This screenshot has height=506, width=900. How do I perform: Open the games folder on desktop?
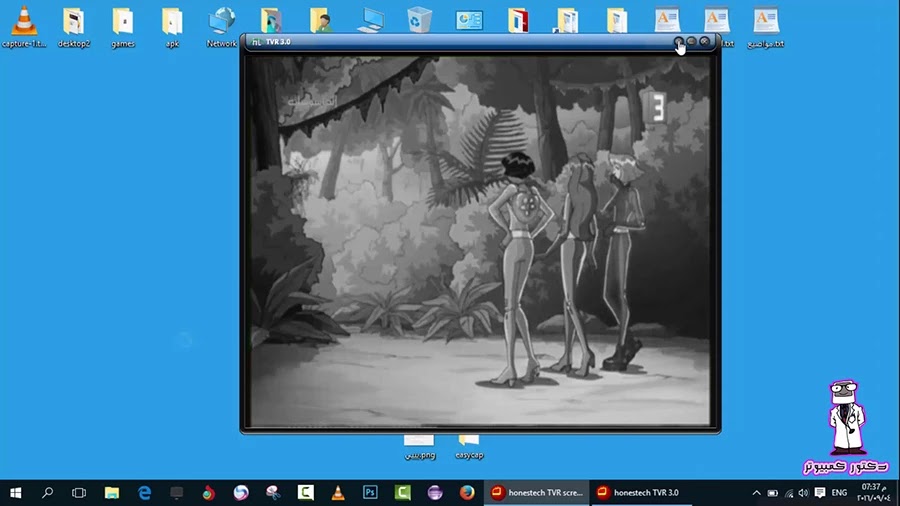[123, 26]
